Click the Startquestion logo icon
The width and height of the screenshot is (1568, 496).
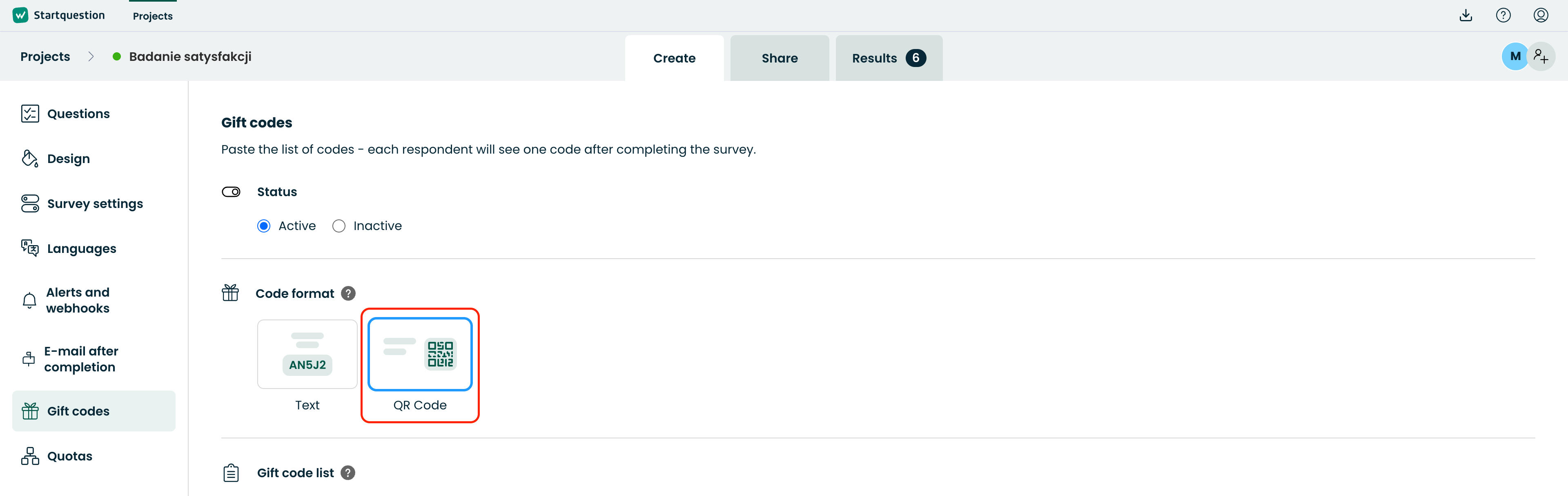coord(21,15)
